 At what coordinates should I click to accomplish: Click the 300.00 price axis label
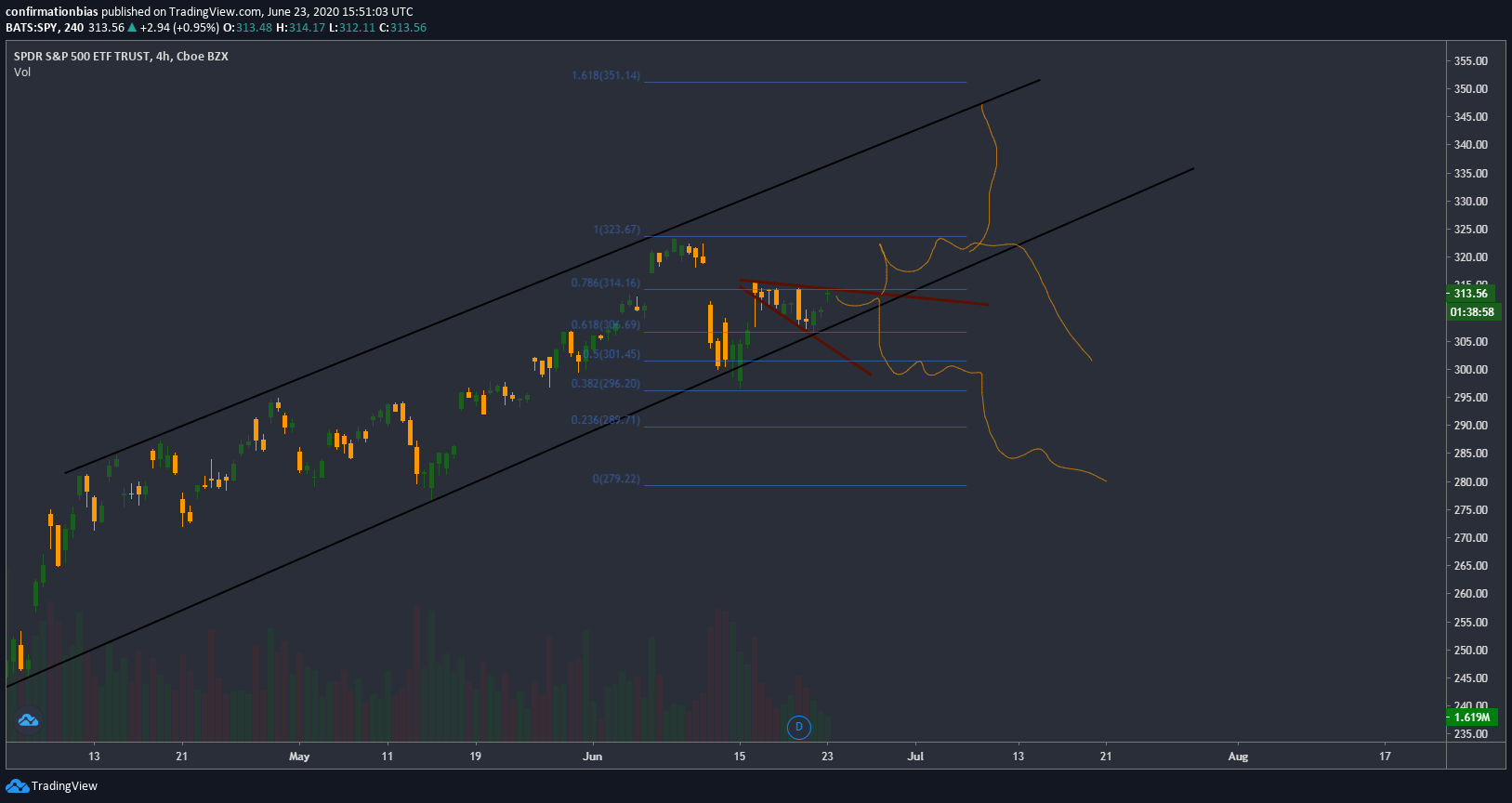[1471, 370]
